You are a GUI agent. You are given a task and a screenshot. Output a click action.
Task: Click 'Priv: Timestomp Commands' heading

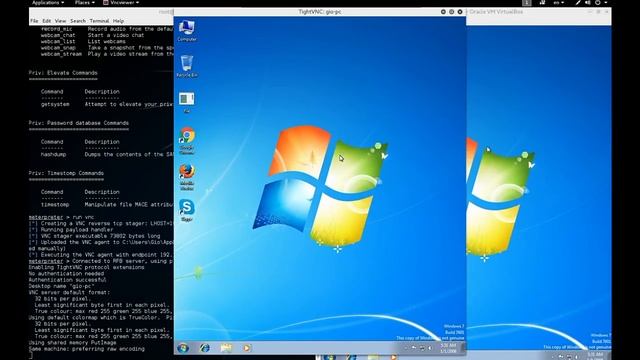[66, 173]
